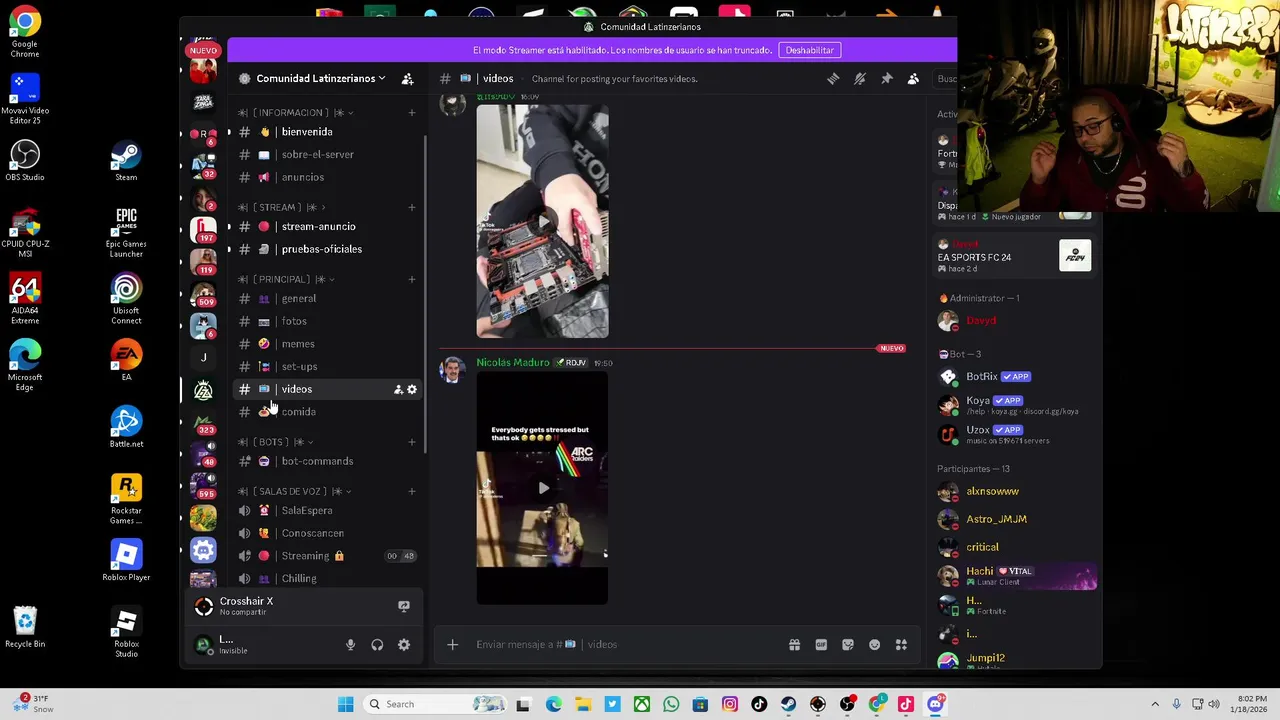Join the Streaming voice channel

(327, 556)
